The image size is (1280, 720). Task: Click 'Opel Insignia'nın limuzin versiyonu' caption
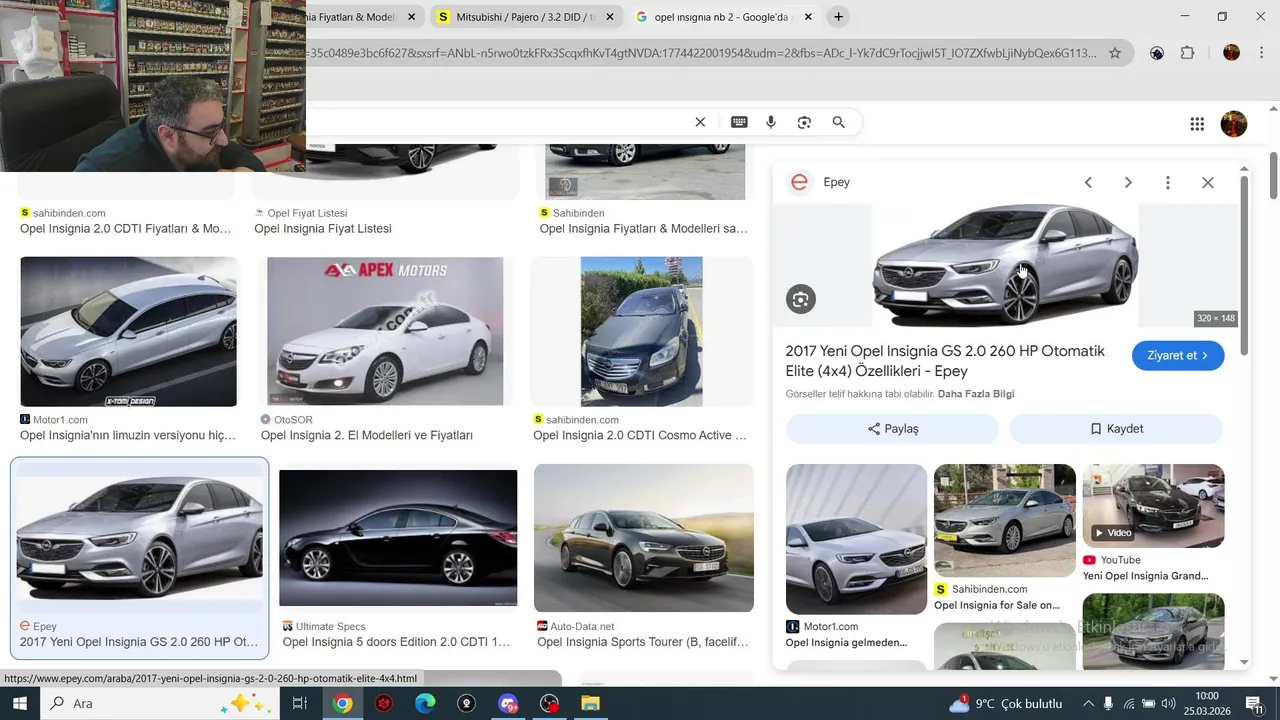[x=128, y=436]
